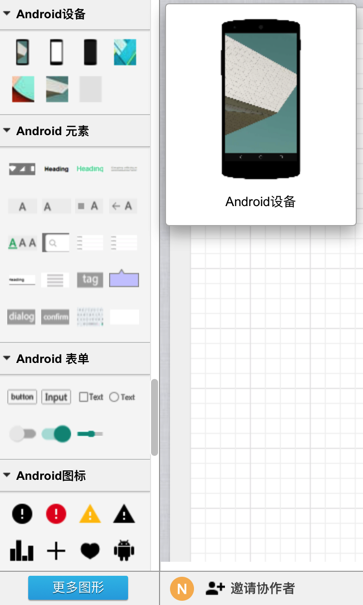Screen dimensions: 363x605
Task: Select the teal slider form element
Action: 90,434
